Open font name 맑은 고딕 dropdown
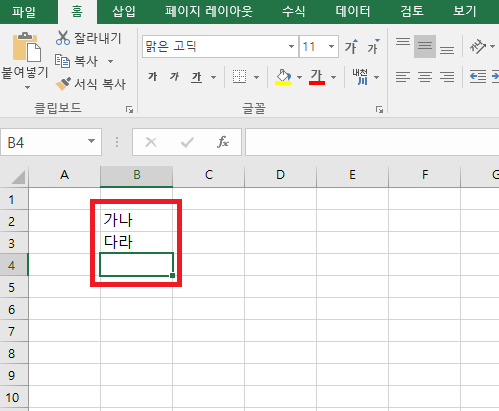The width and height of the screenshot is (499, 411). [x=291, y=46]
